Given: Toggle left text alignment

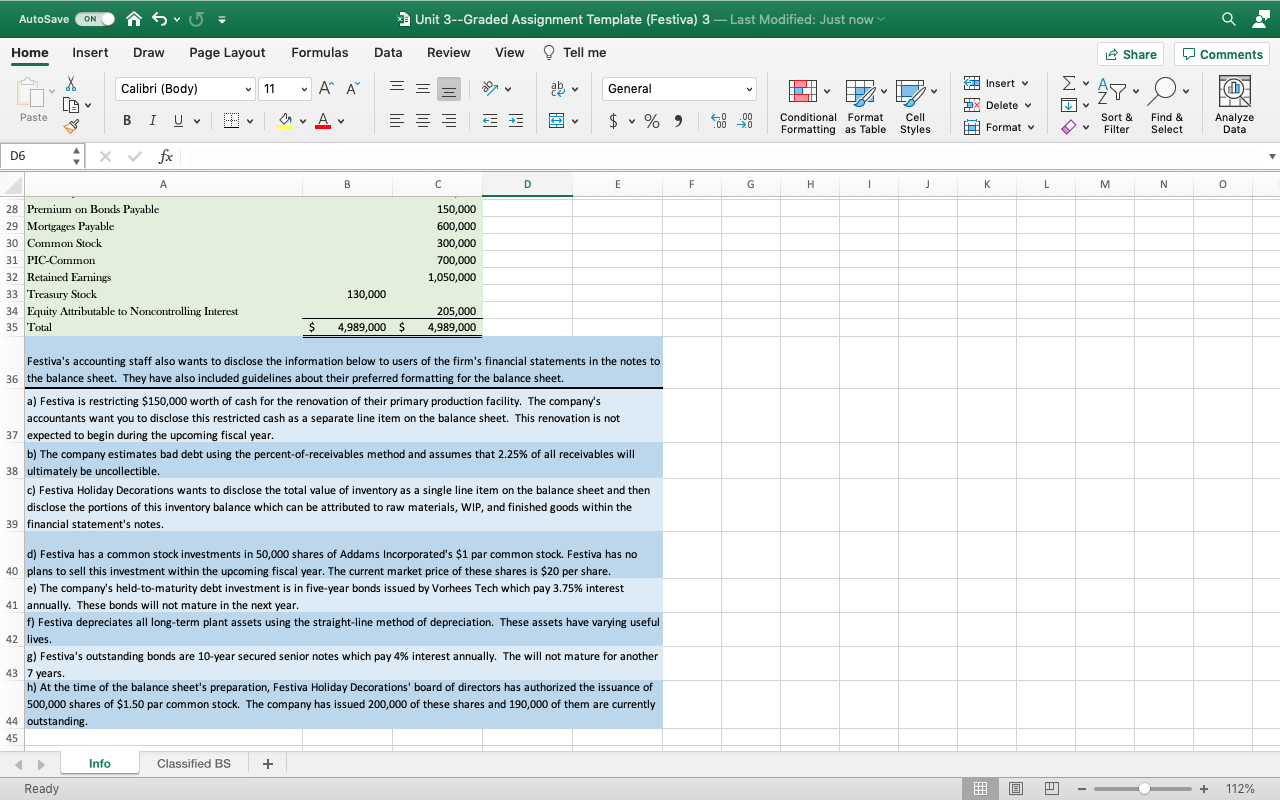Looking at the screenshot, I should click(396, 122).
